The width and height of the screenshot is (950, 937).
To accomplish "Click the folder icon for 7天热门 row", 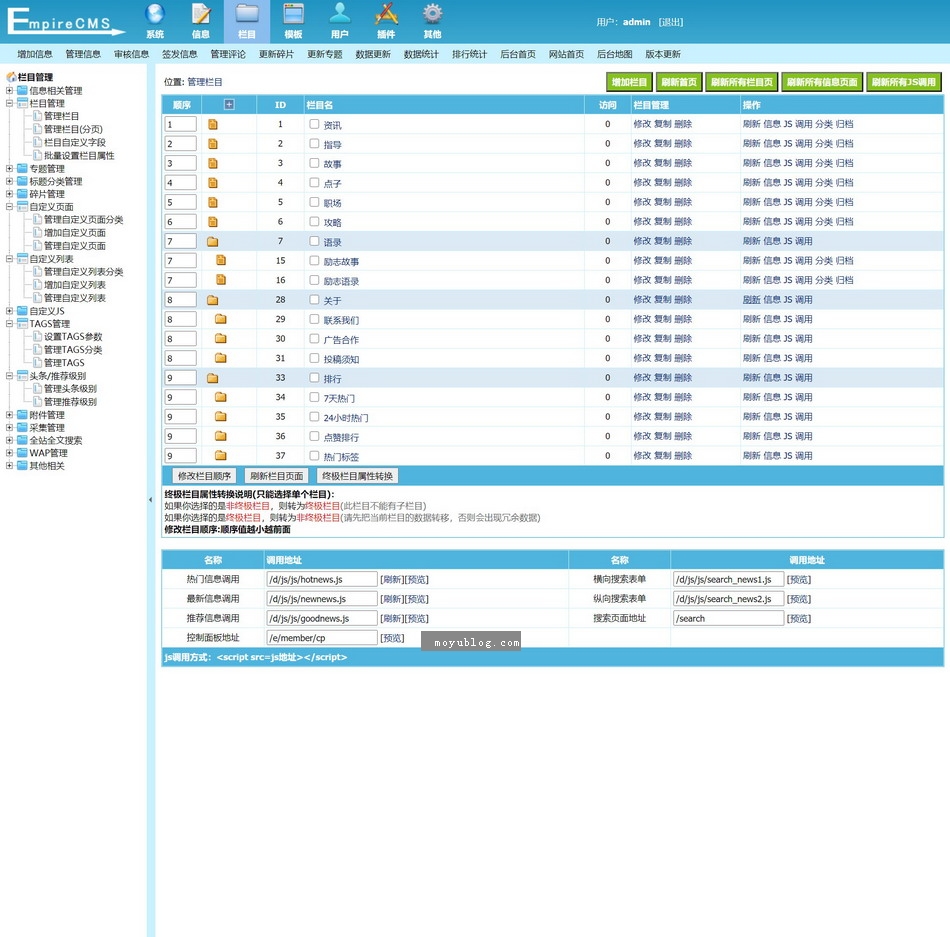I will 221,397.
